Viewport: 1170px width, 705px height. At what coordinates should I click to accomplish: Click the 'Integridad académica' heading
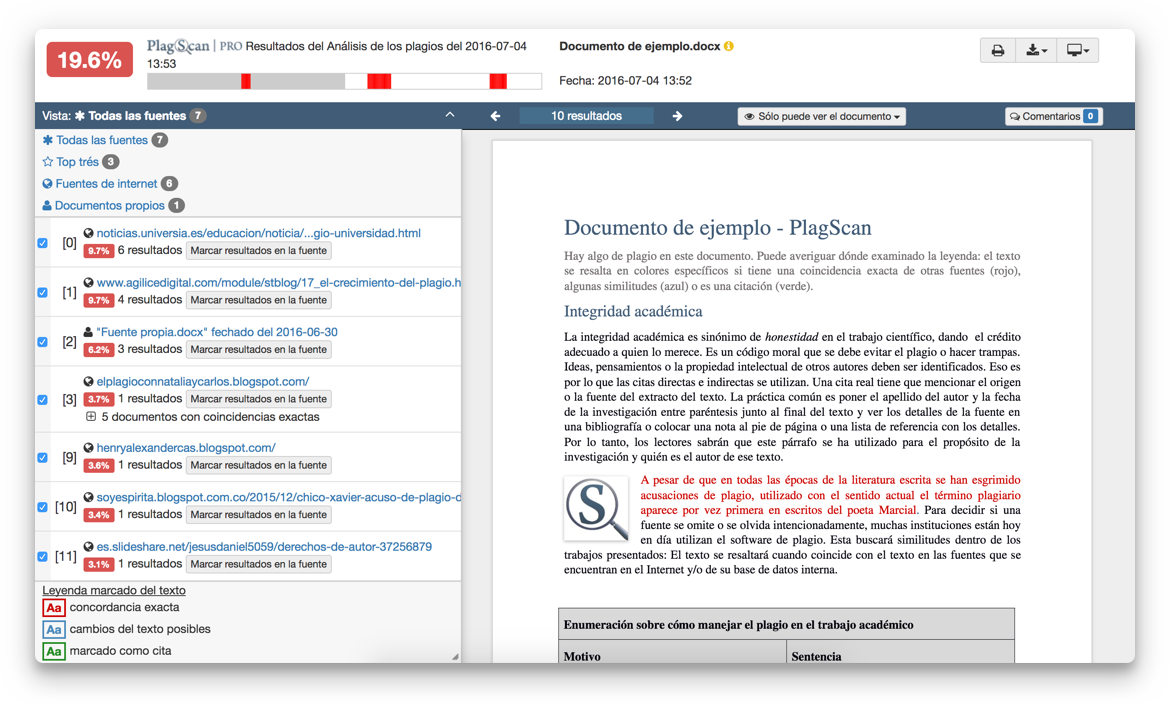pos(633,311)
